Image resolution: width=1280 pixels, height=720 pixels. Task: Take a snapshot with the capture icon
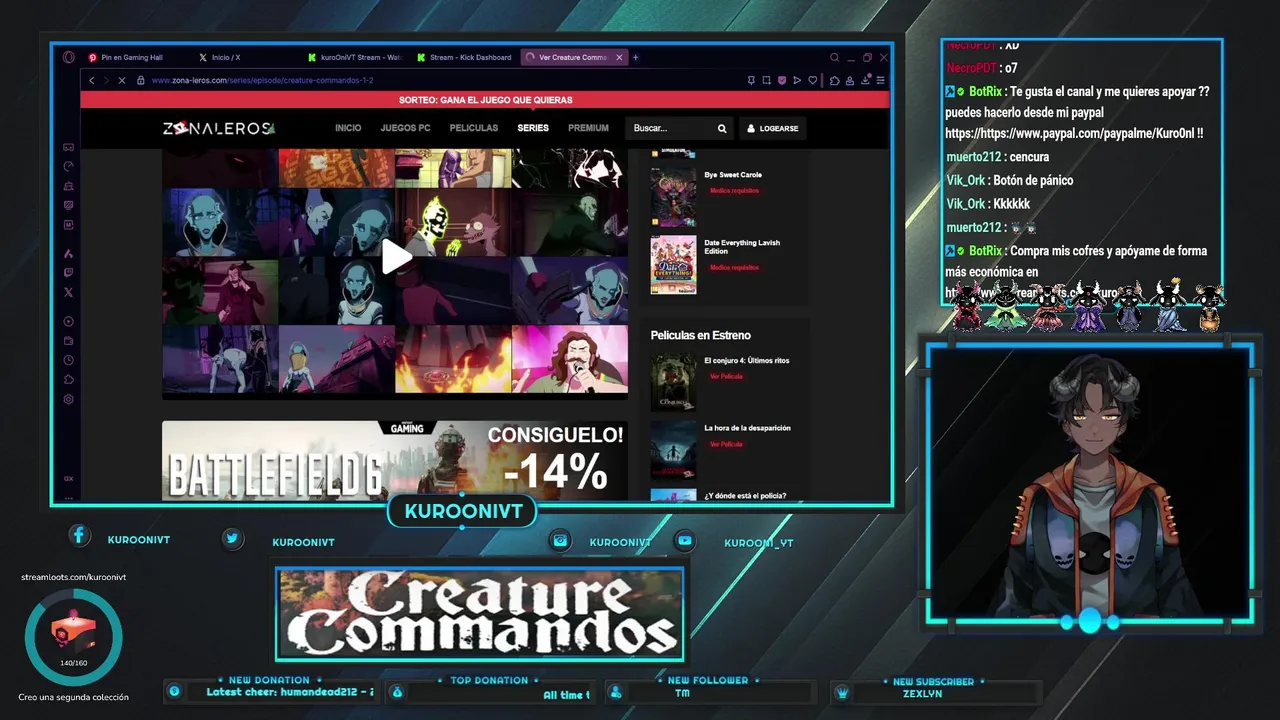[766, 80]
